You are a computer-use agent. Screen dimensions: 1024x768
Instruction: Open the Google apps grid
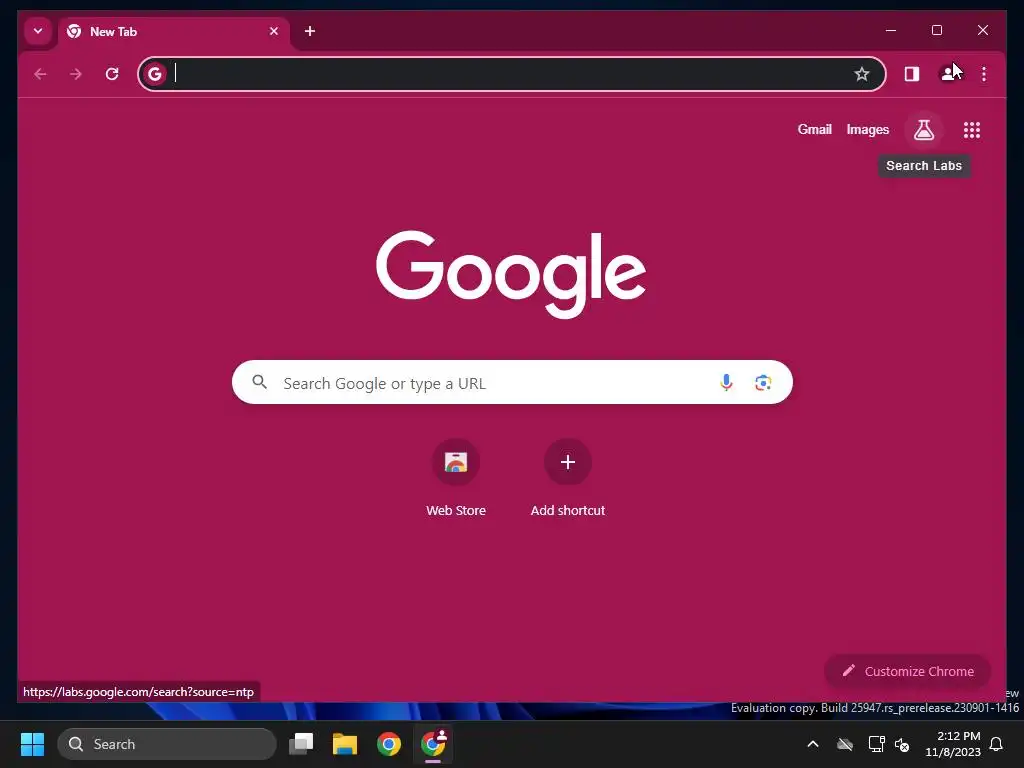click(x=972, y=130)
